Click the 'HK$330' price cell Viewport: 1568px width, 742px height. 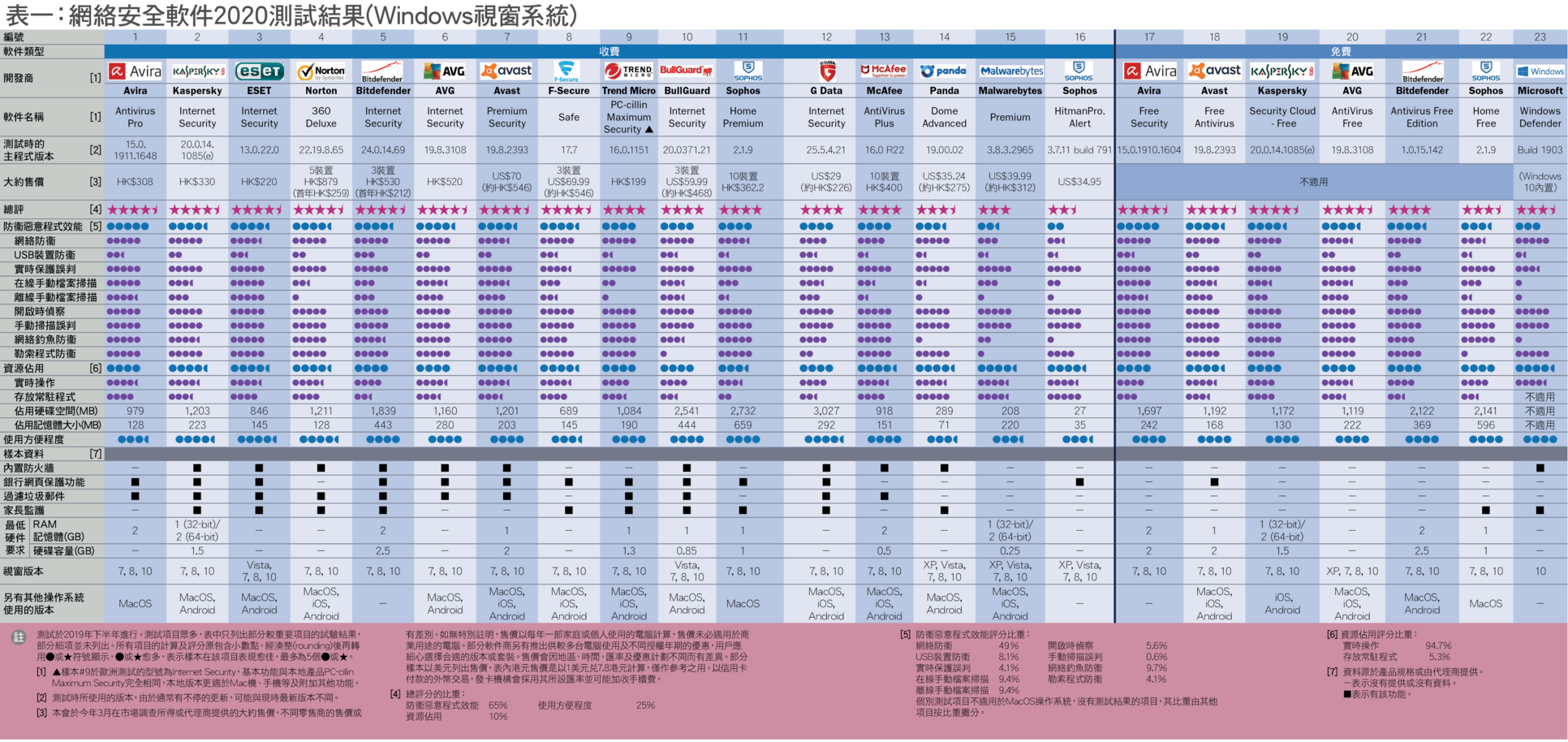point(197,182)
